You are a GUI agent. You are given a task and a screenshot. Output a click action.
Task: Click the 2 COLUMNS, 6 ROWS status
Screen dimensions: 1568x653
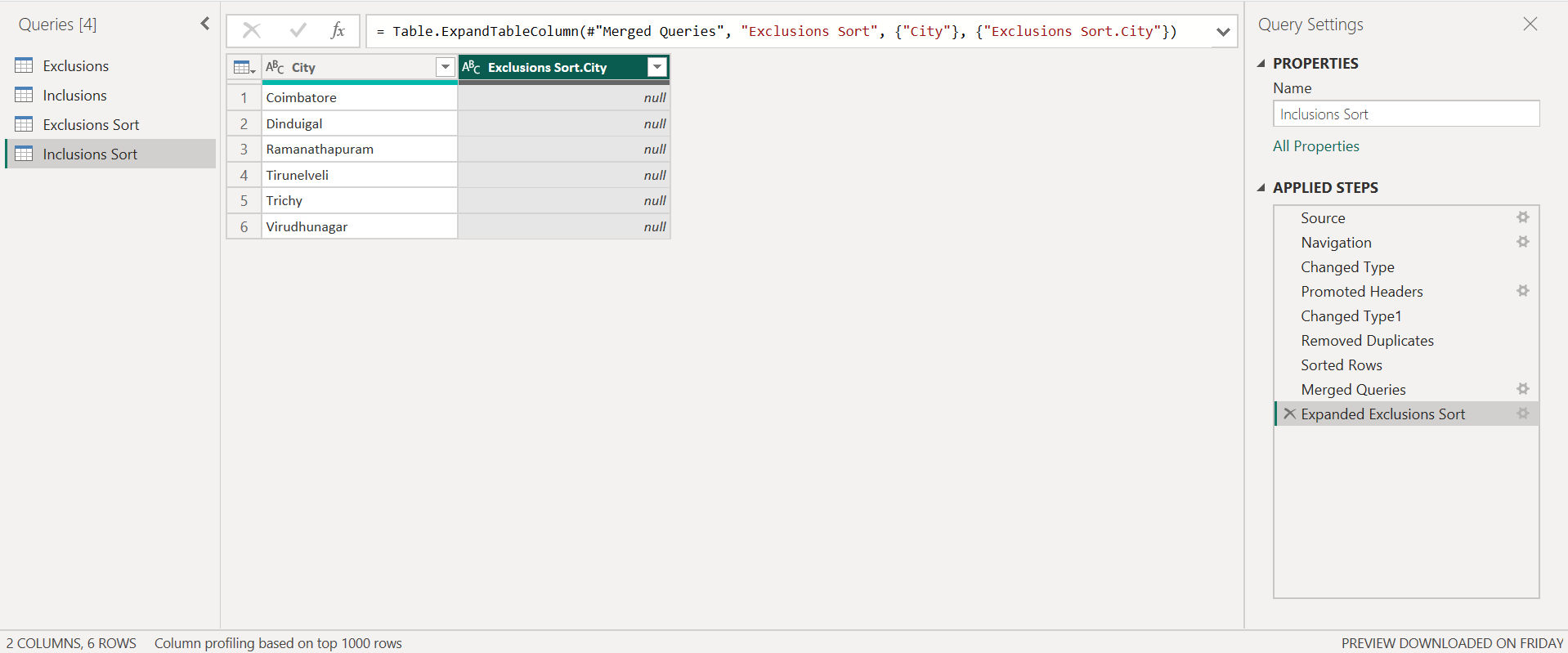click(x=71, y=643)
